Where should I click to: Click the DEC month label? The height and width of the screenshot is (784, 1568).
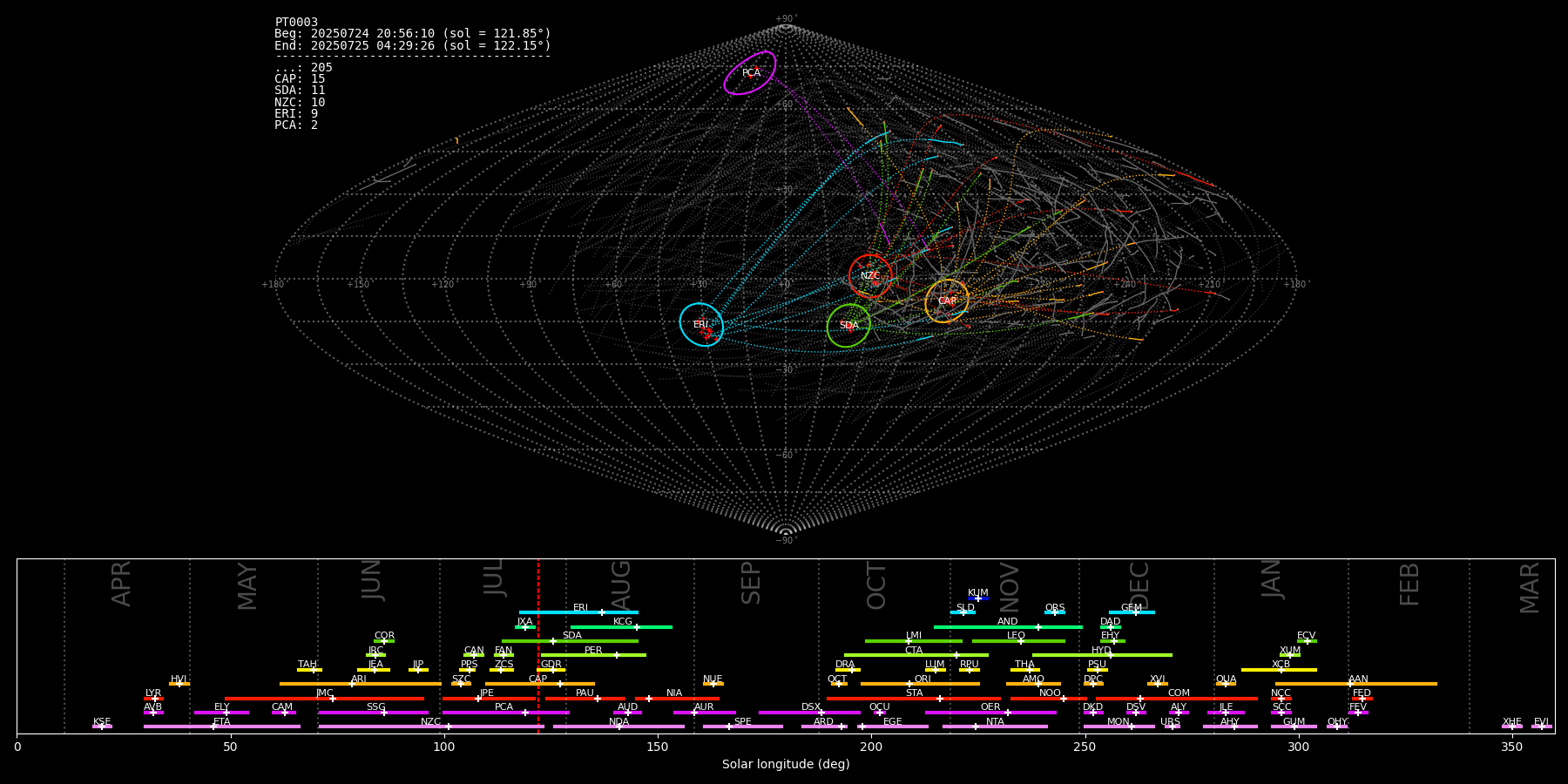click(1139, 585)
